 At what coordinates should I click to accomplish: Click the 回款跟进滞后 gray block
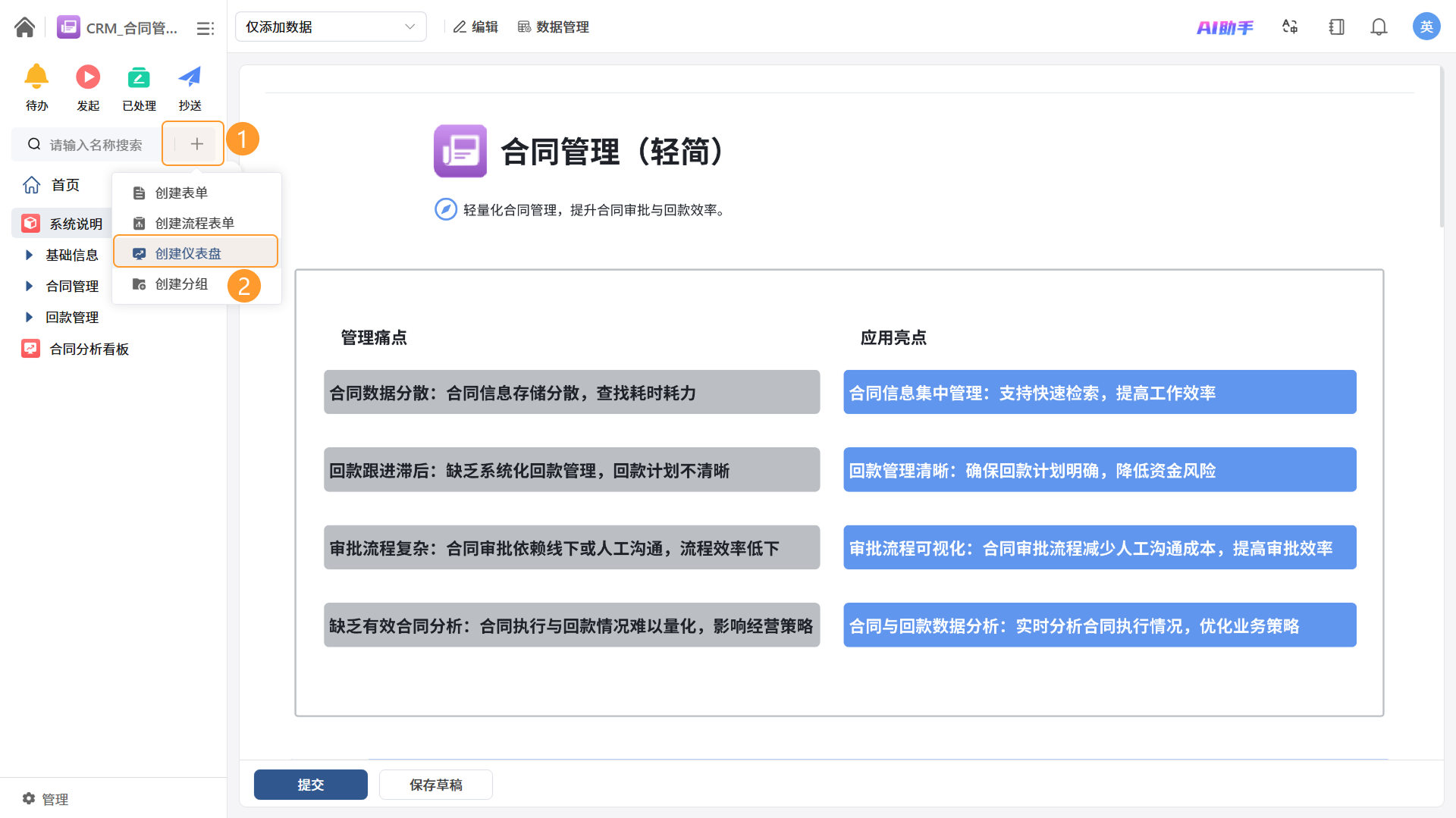[572, 469]
